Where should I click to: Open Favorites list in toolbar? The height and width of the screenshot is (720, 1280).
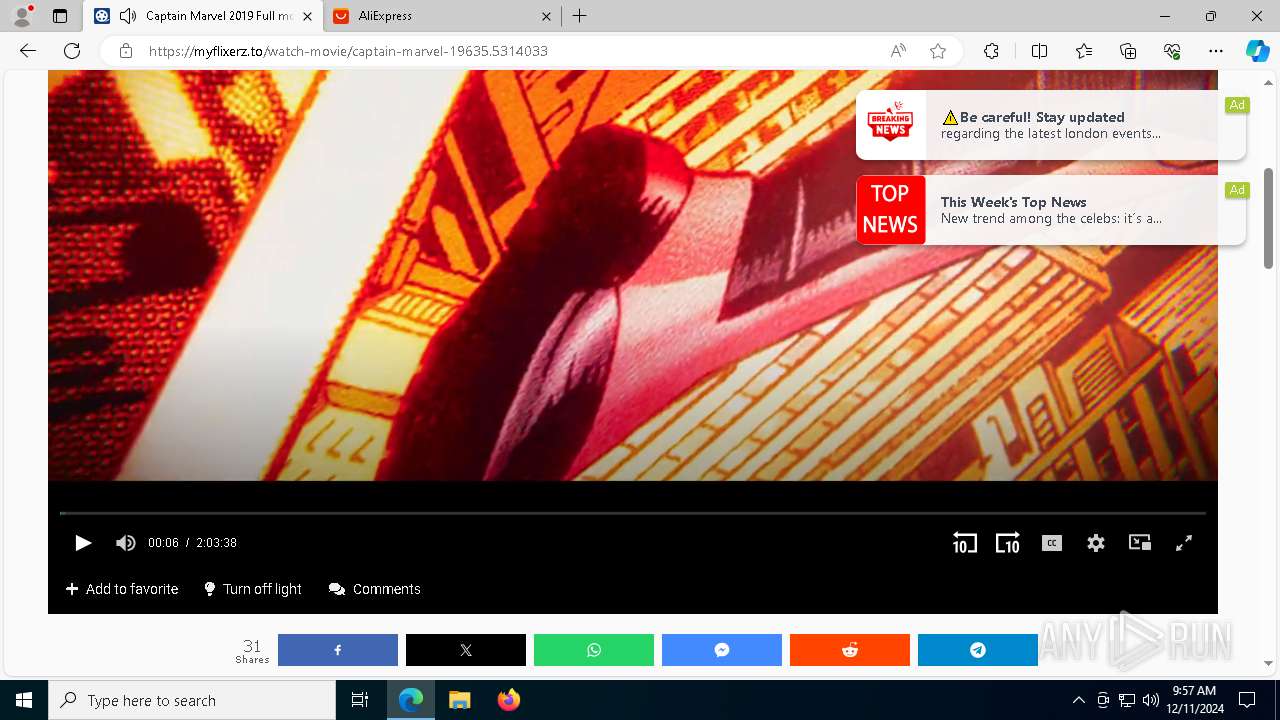(1084, 51)
